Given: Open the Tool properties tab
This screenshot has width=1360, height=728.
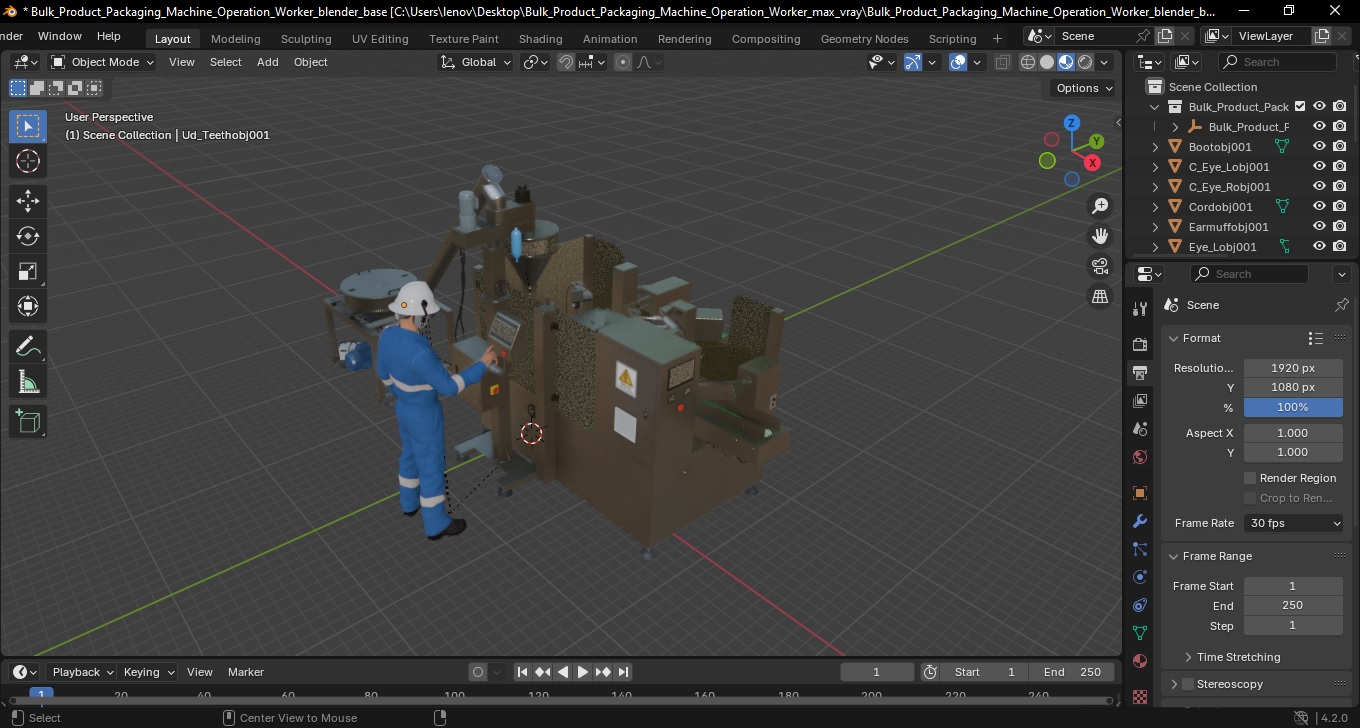Looking at the screenshot, I should pos(1140,309).
